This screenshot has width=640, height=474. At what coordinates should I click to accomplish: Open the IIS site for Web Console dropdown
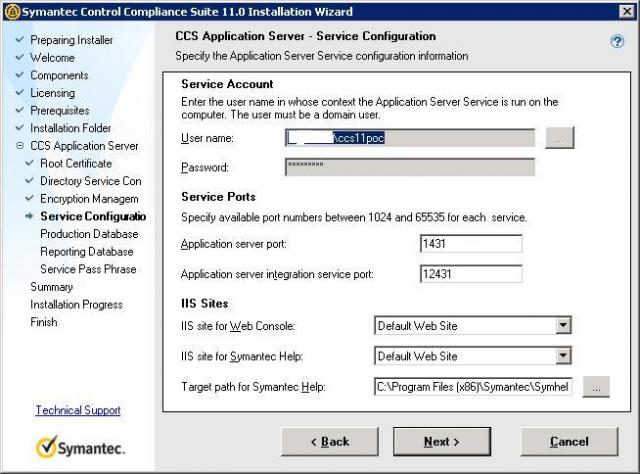(563, 325)
